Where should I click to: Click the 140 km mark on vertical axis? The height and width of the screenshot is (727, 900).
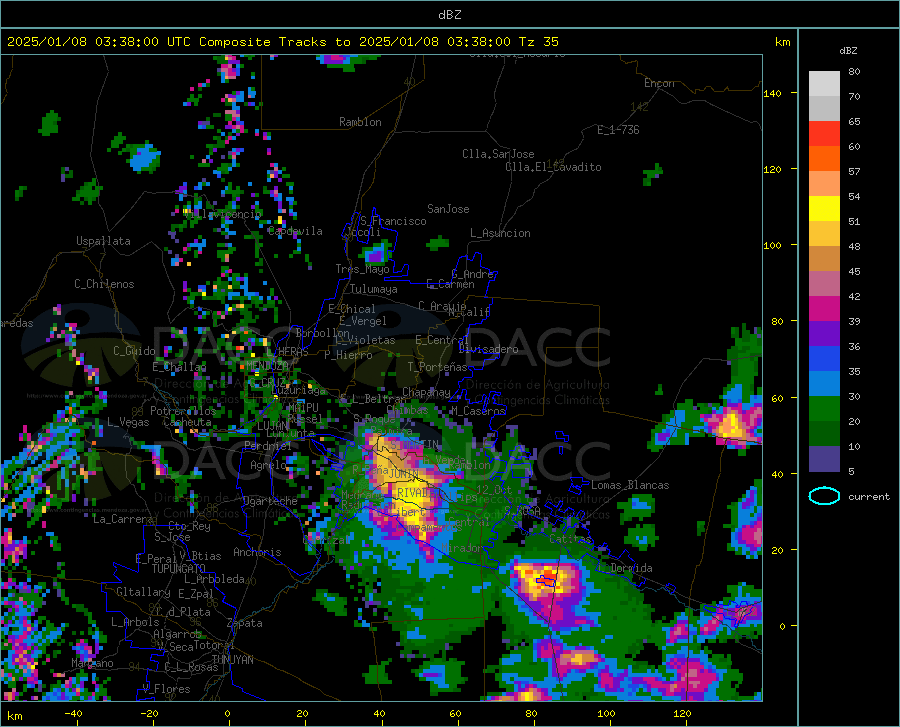pos(772,93)
